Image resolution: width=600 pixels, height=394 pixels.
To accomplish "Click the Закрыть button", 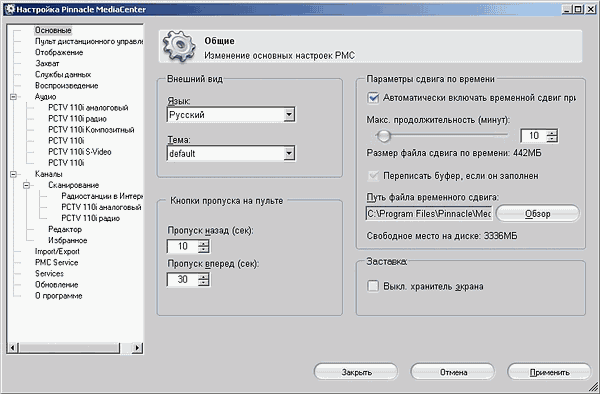I will [x=356, y=372].
